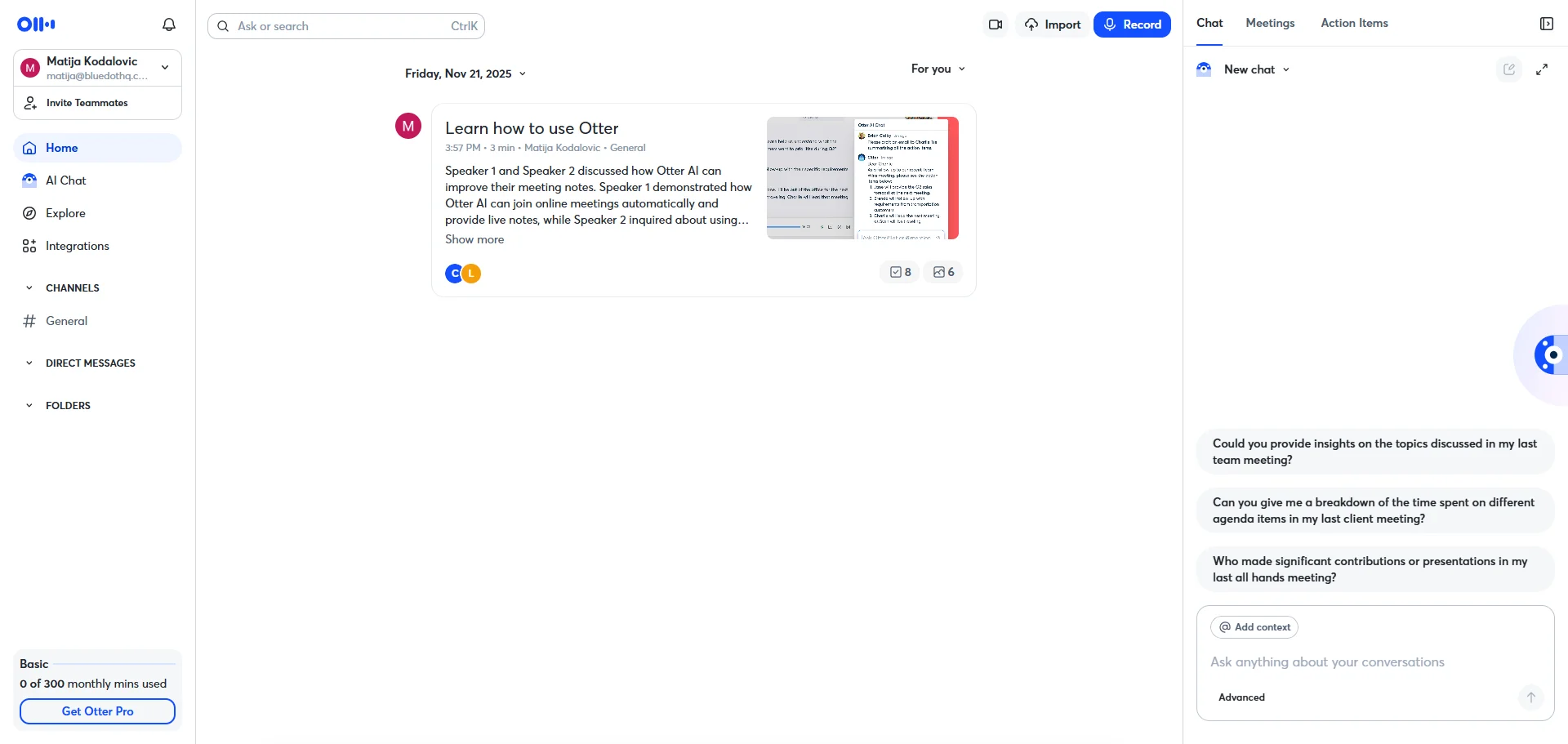
Task: Open the New chat dropdown
Action: (1257, 69)
